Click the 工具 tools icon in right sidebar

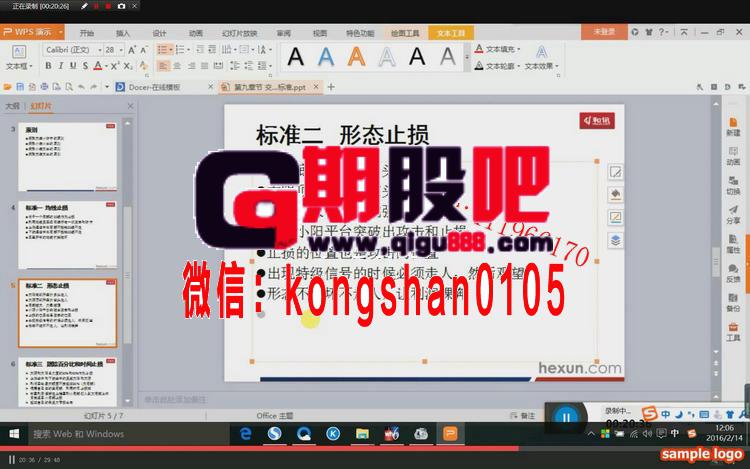click(x=733, y=332)
